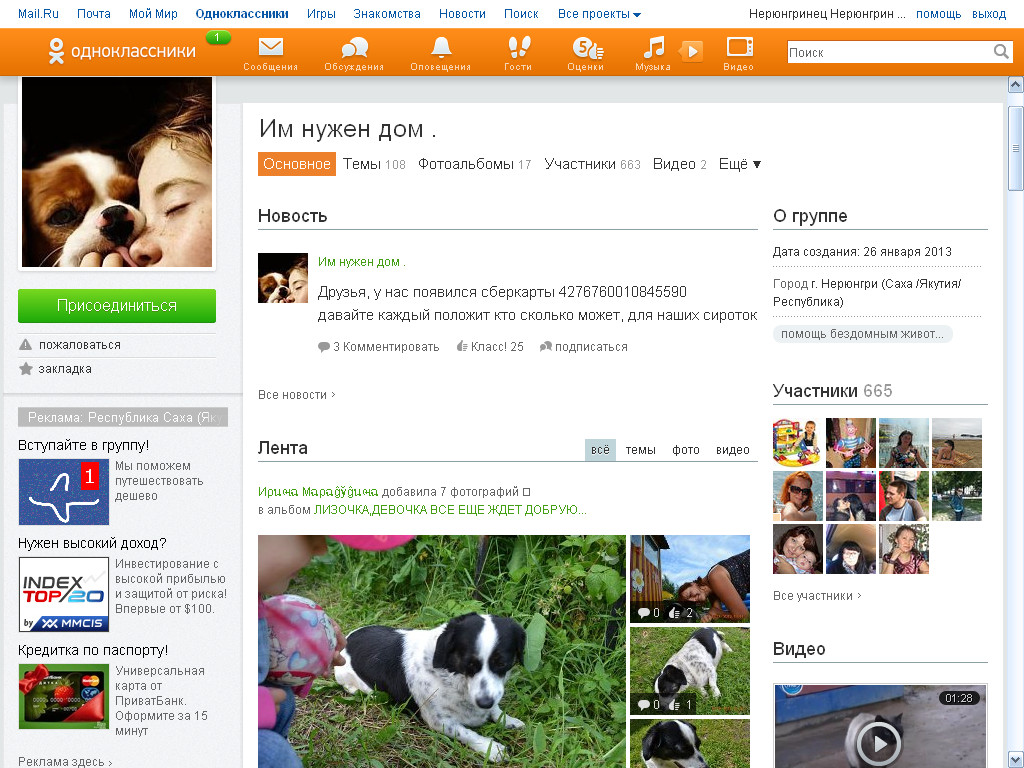Open Музыка note icon
The image size is (1024, 768).
click(653, 48)
